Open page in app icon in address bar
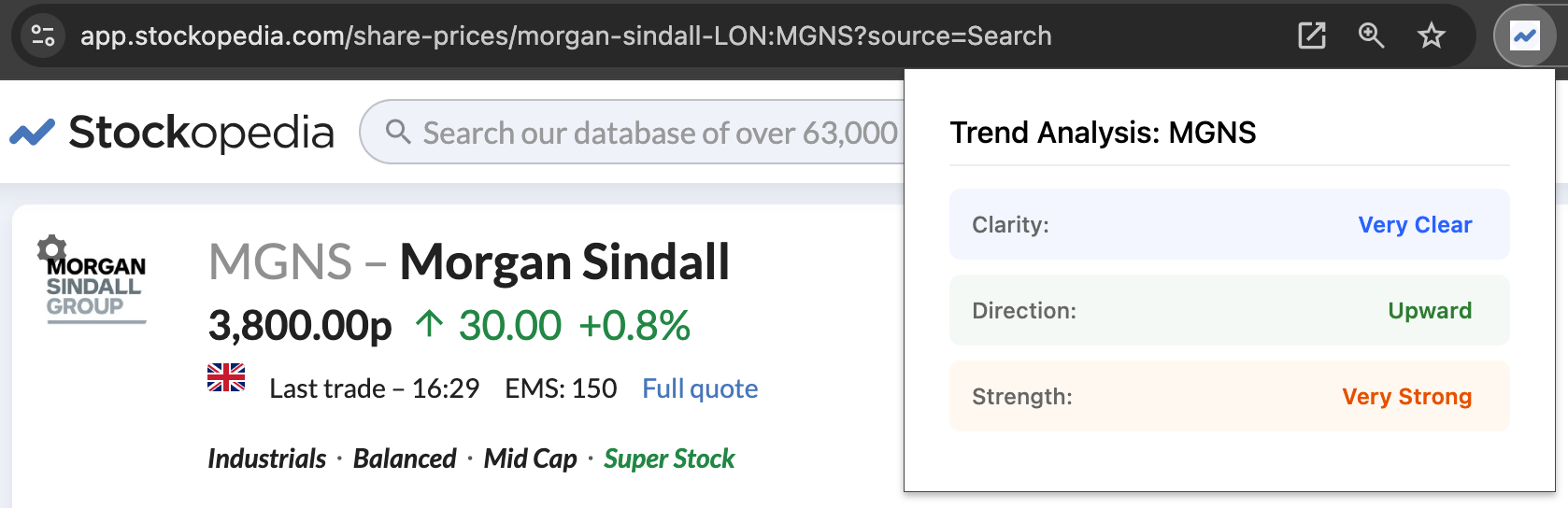Image resolution: width=1568 pixels, height=508 pixels. click(x=1312, y=36)
